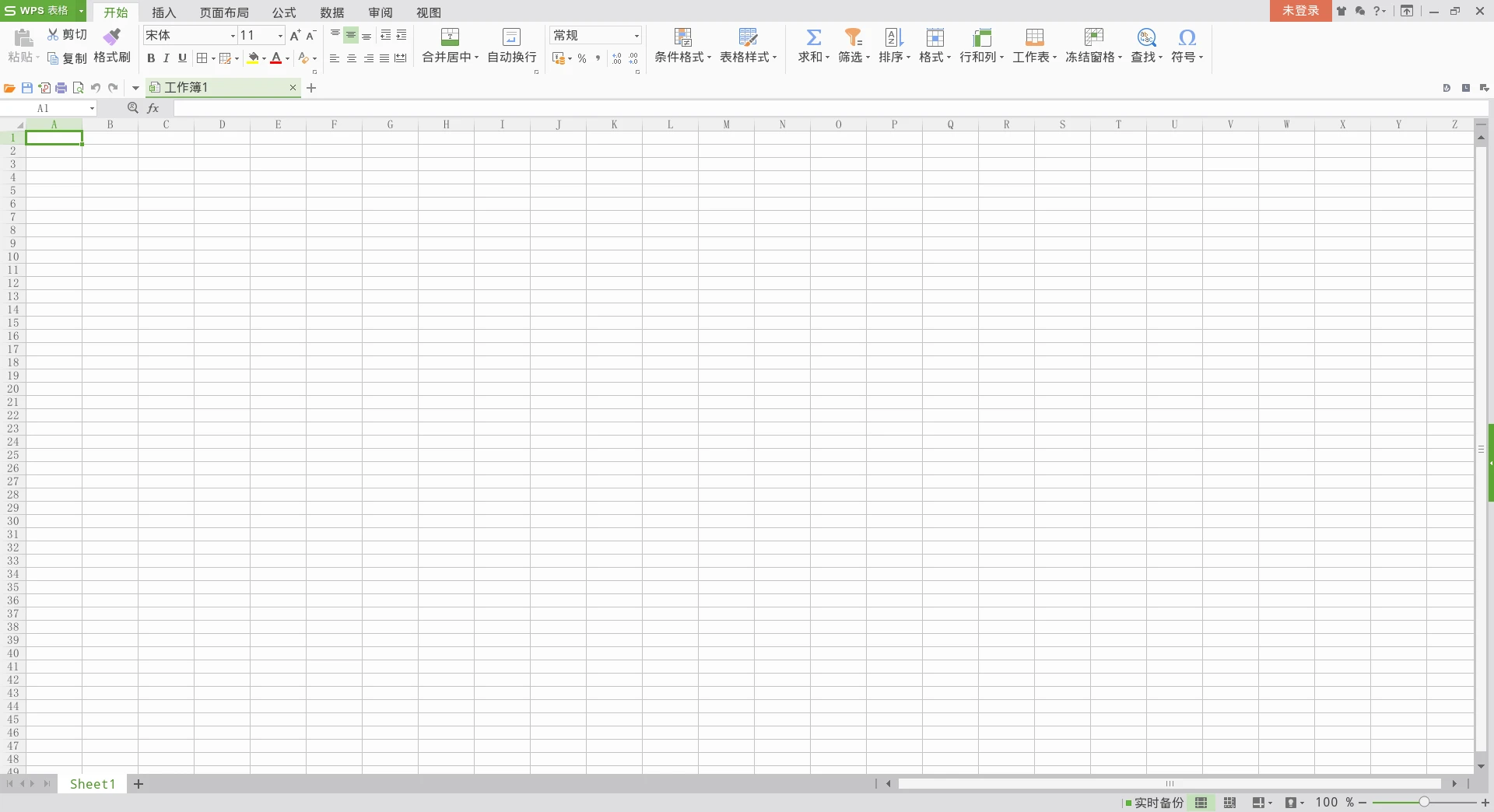Toggle Italic formatting

click(167, 58)
